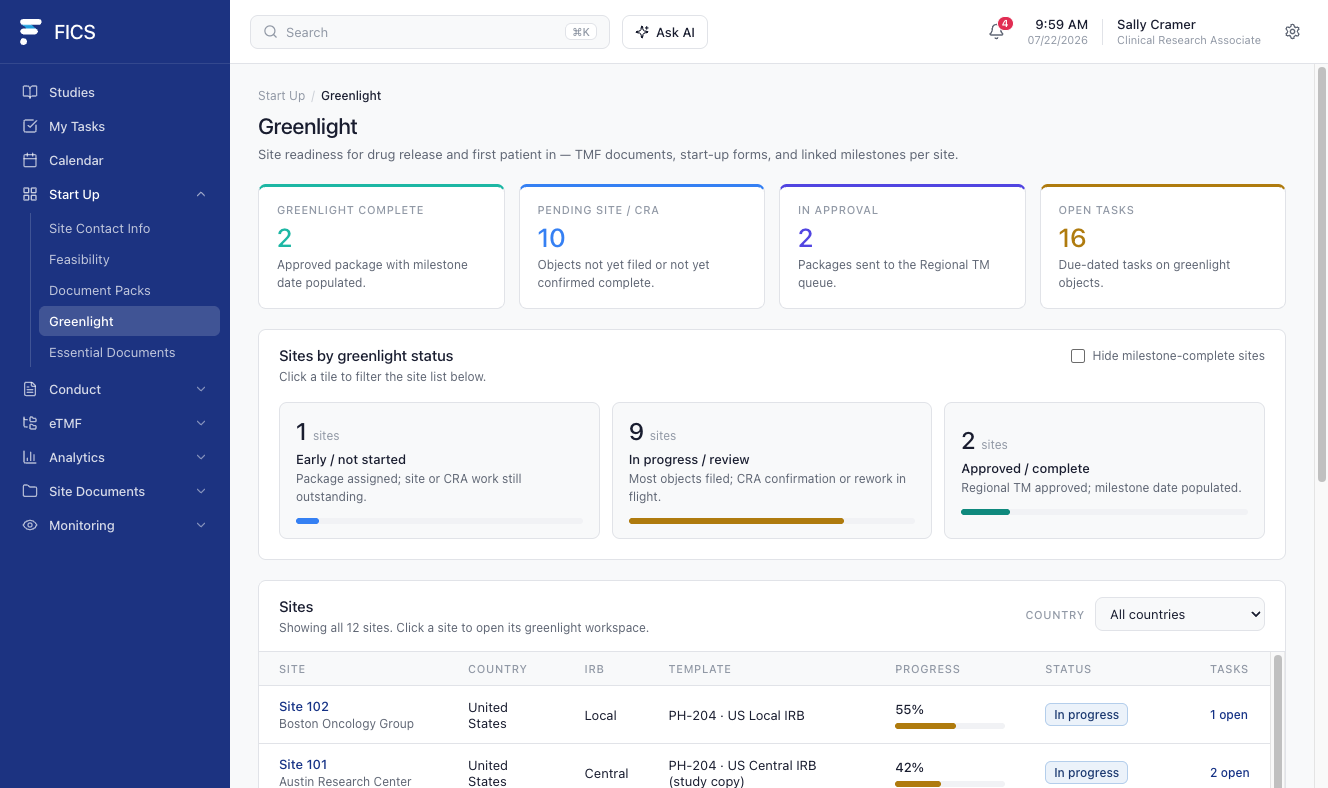Click the STATUS column header
Screen dimensions: 1328x788
pyautogui.click(x=1068, y=669)
